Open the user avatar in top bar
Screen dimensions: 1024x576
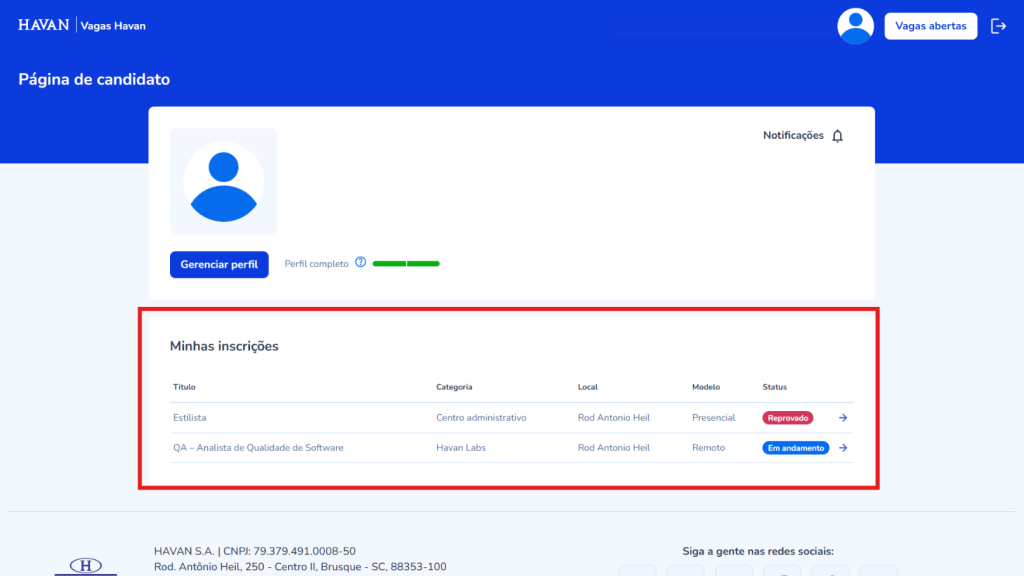pos(855,26)
